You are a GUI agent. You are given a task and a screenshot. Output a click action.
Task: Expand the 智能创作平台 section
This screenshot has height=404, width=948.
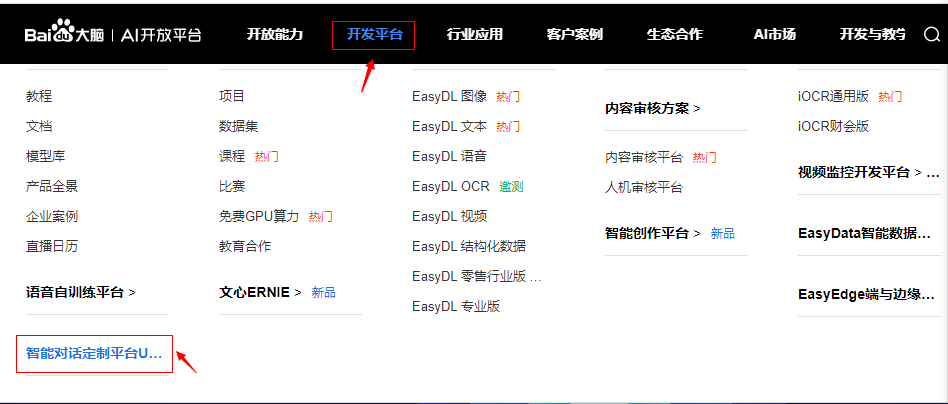(652, 233)
